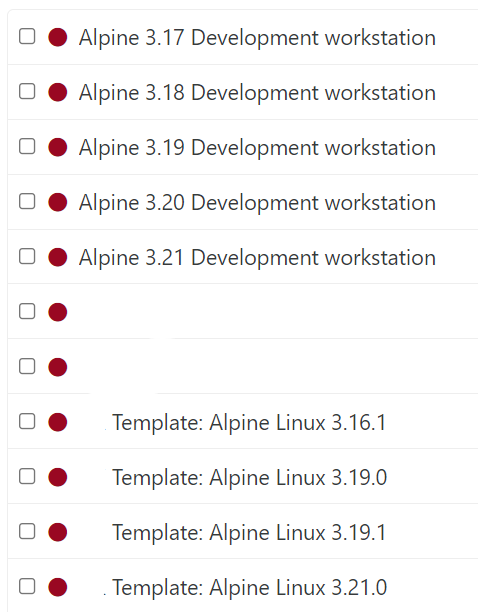Open the Alpine 3.20 Development workstation entry

point(257,203)
